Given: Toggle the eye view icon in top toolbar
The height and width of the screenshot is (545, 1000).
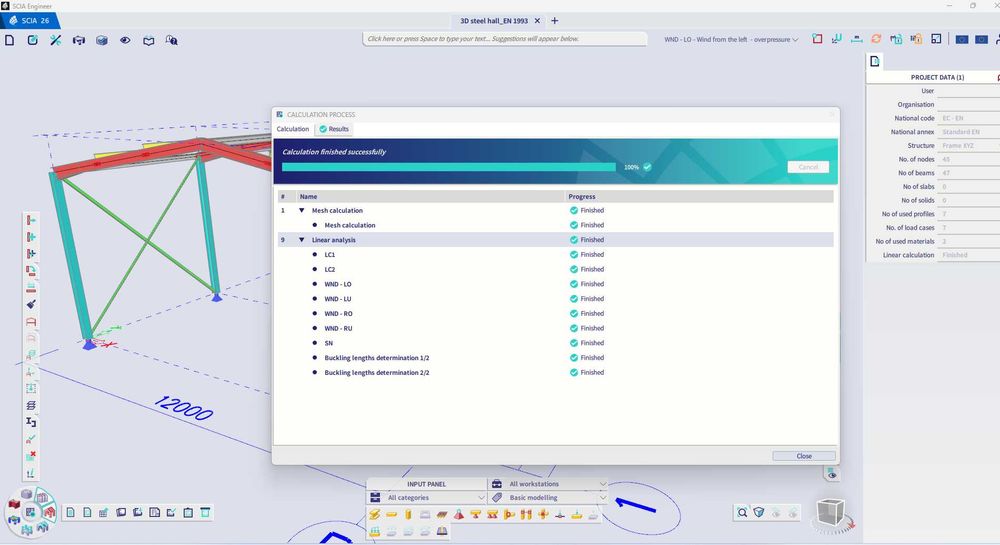Looking at the screenshot, I should click(125, 40).
